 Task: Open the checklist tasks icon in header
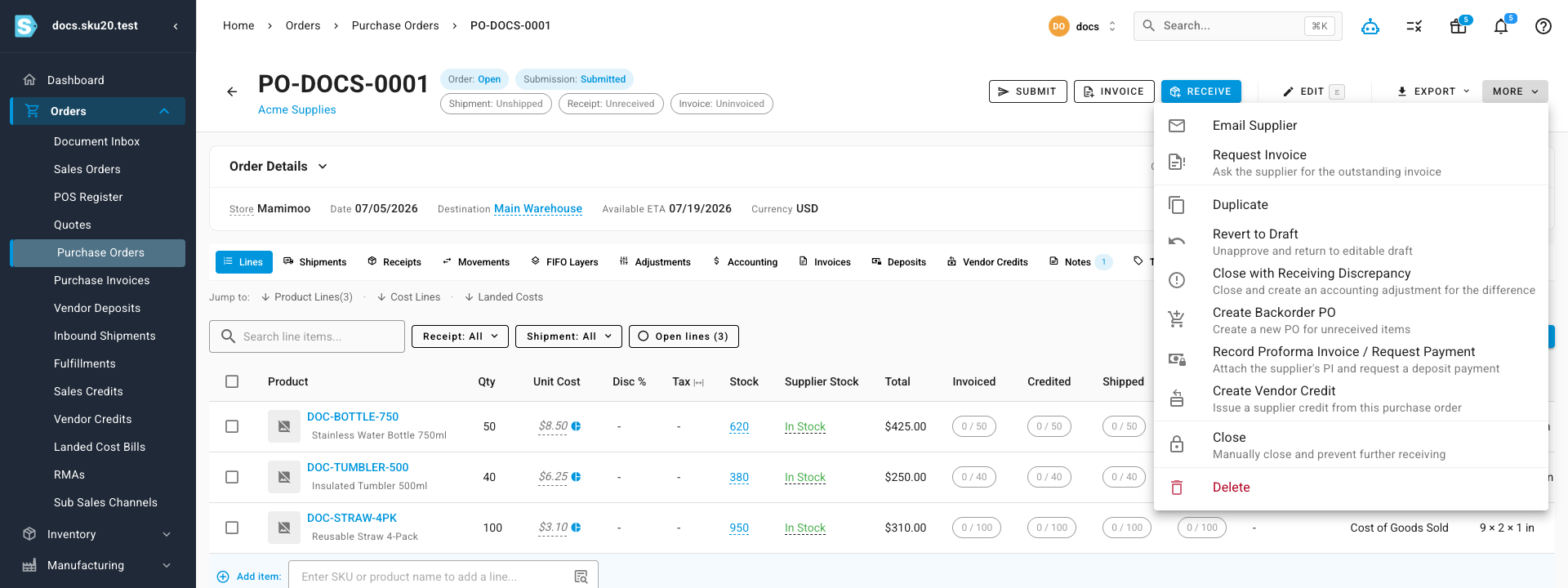[x=1414, y=26]
